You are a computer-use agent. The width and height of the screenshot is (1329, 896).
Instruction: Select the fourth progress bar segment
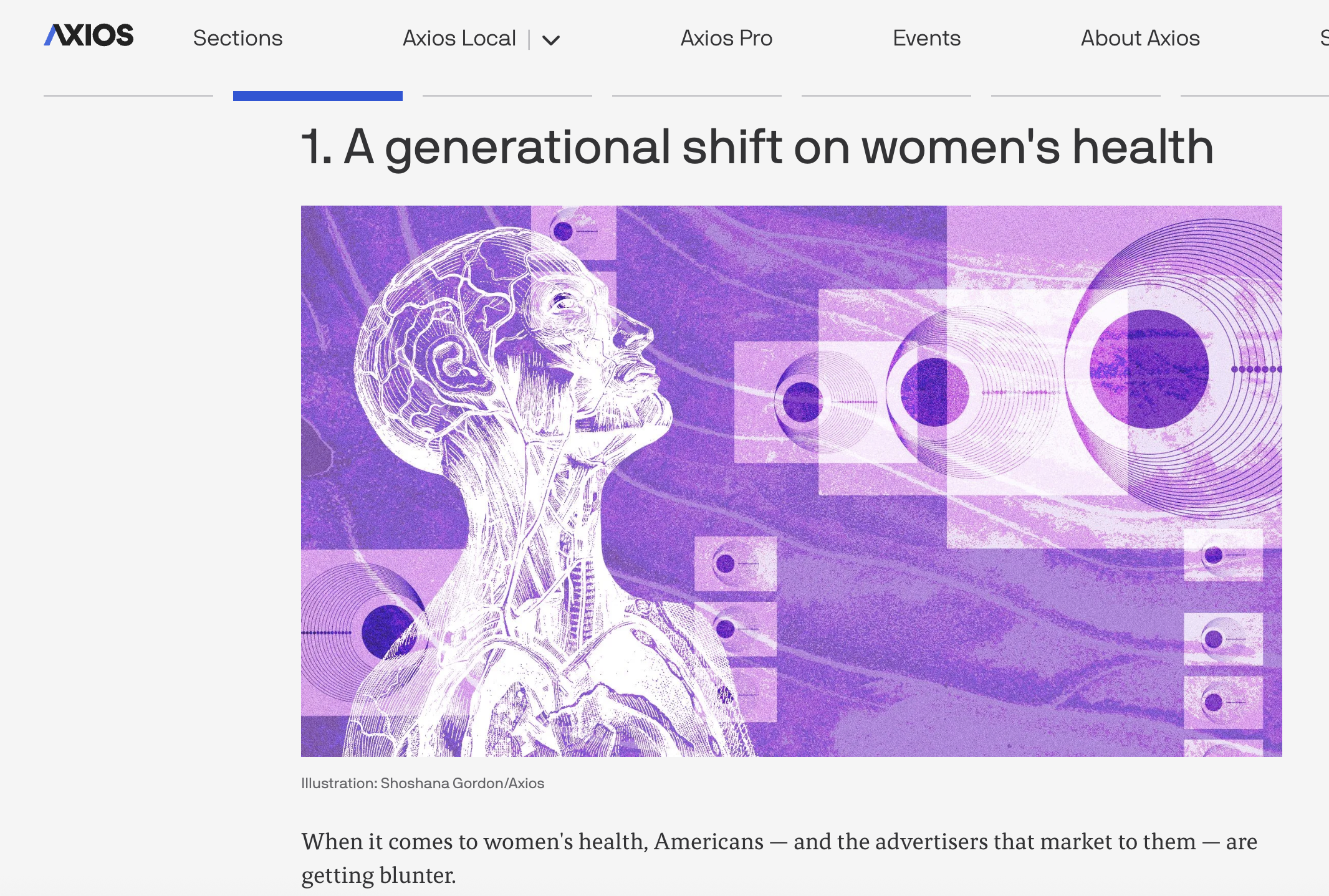tap(697, 95)
